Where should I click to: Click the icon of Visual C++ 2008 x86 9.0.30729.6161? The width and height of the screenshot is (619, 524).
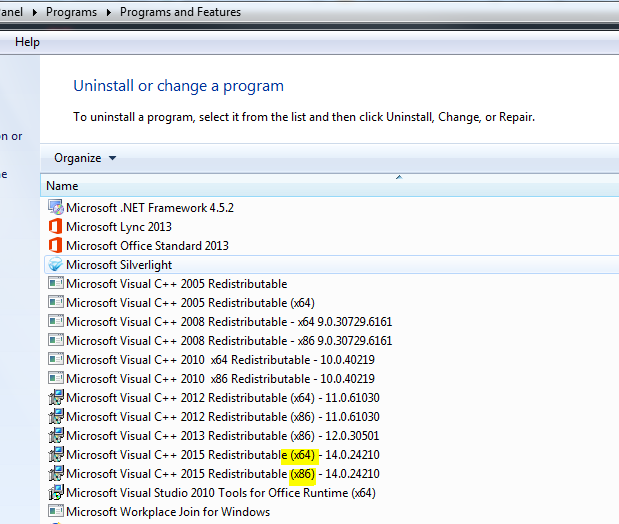tap(56, 340)
